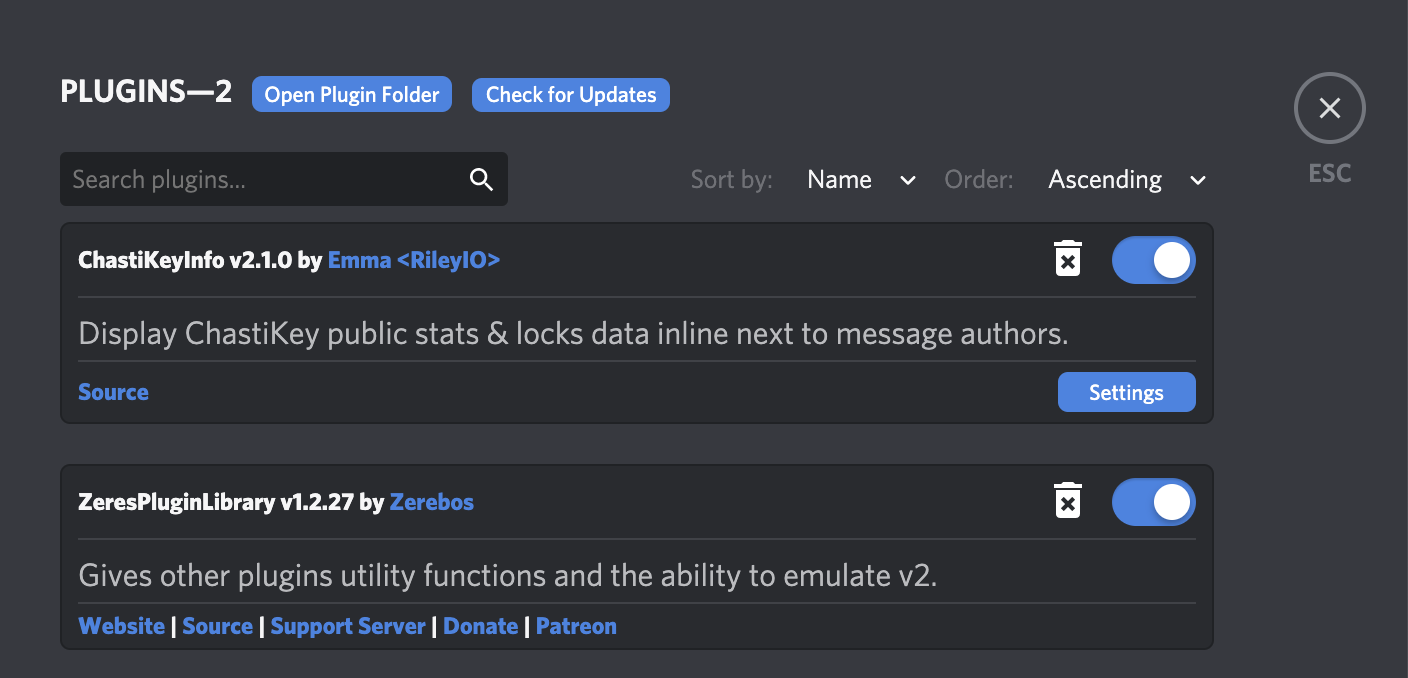1408x678 pixels.
Task: Click the ChastiKey public stats description text
Action: coord(573,333)
